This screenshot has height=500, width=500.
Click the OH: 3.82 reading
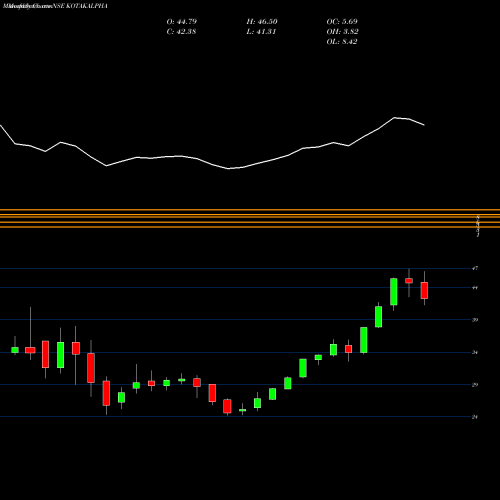click(x=342, y=32)
